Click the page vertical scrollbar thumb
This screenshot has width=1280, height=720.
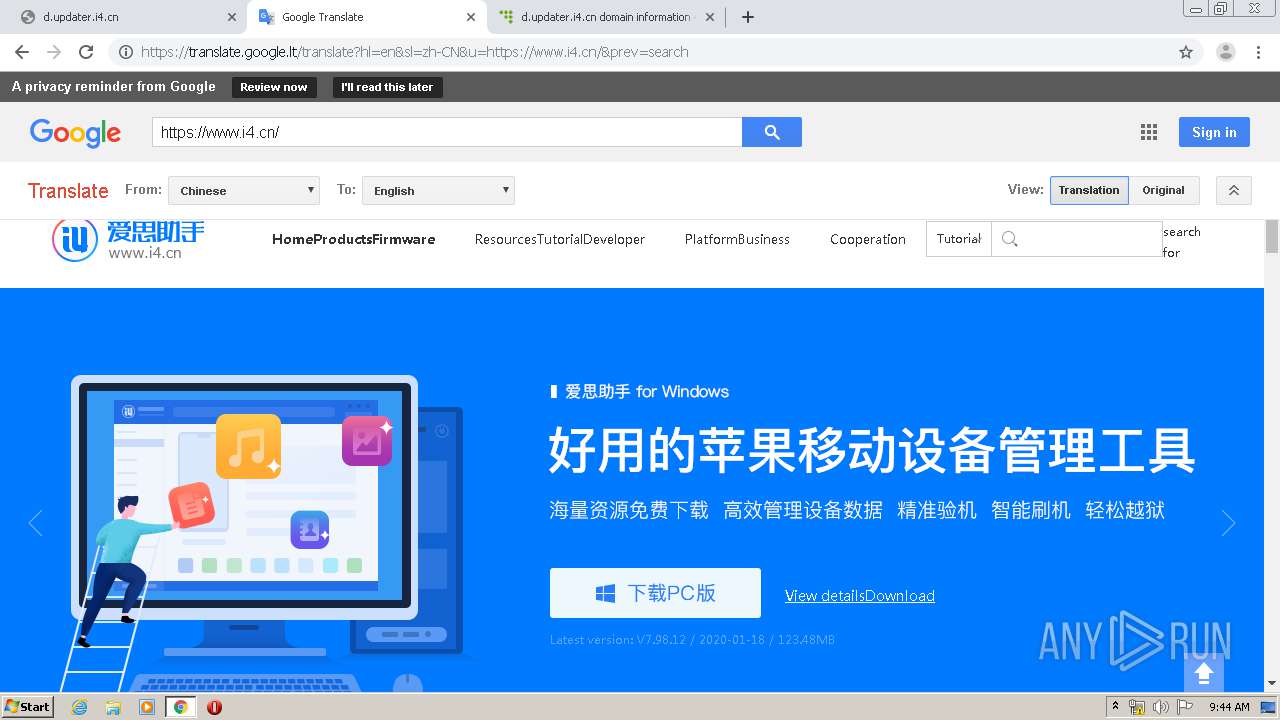[1272, 236]
